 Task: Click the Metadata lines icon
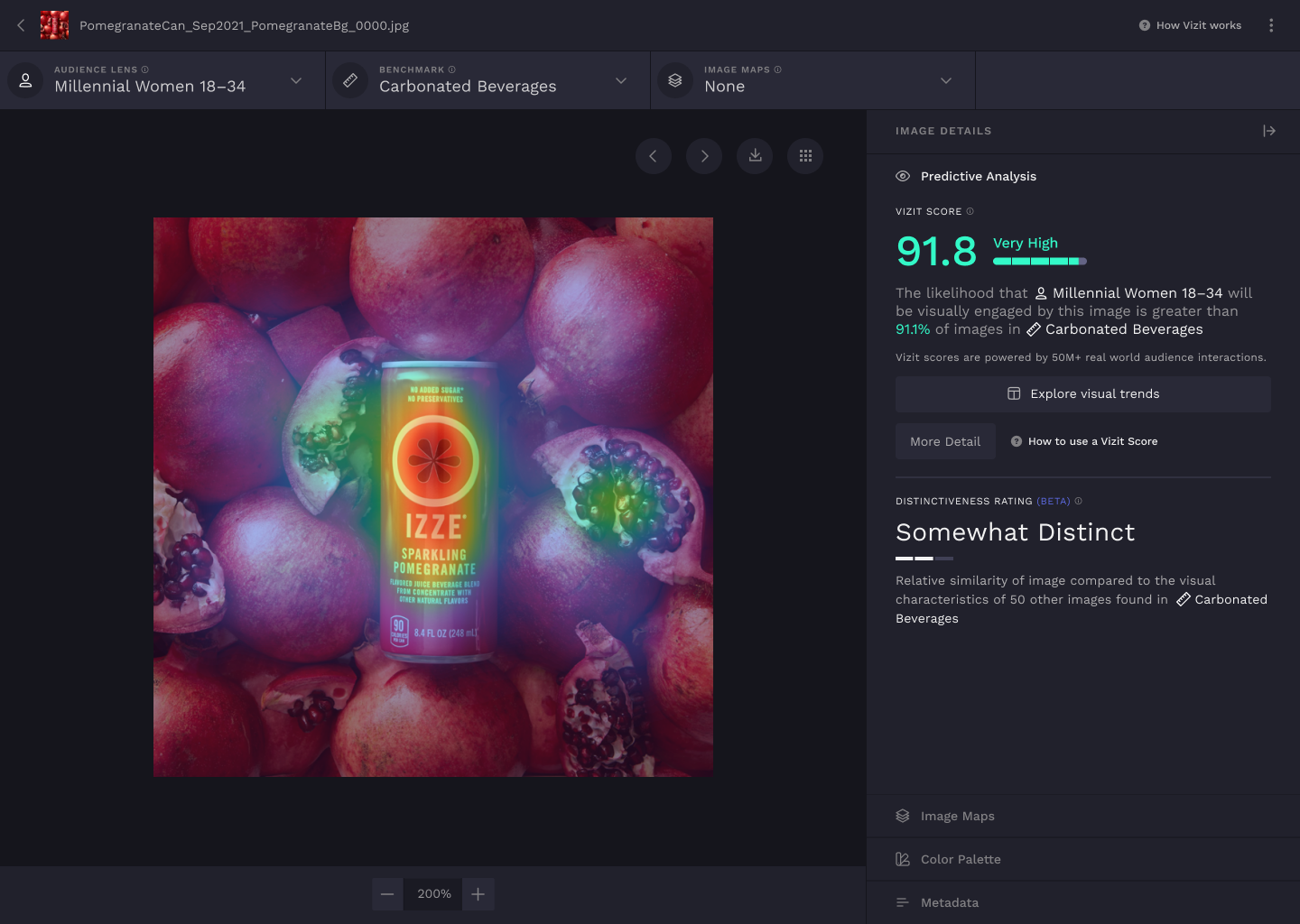[903, 902]
